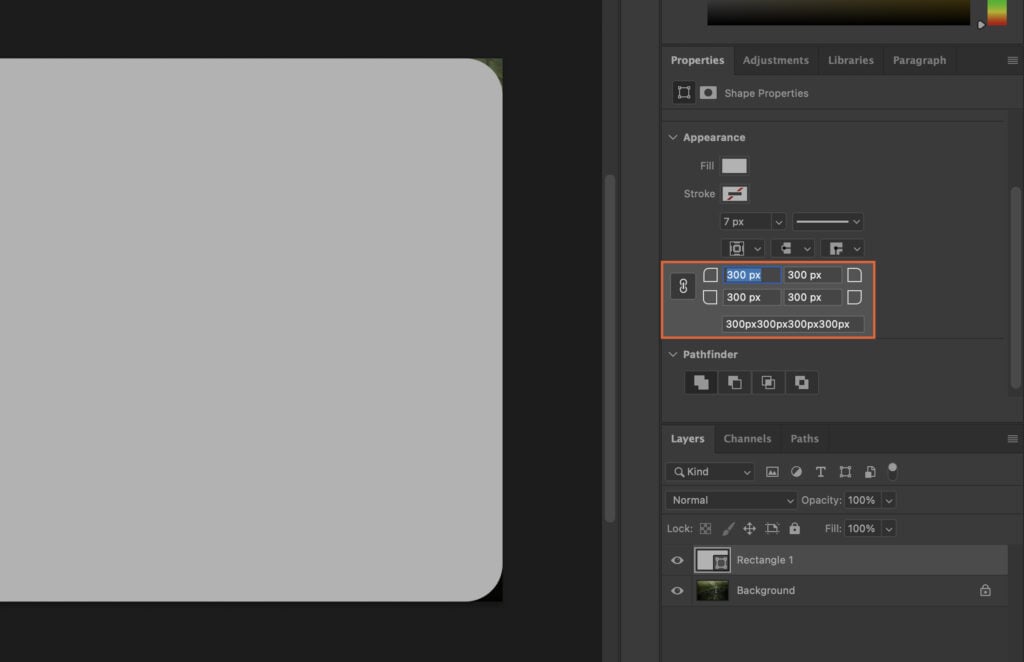Click the Subtract Front Shape Pathfinder icon

[x=734, y=382]
